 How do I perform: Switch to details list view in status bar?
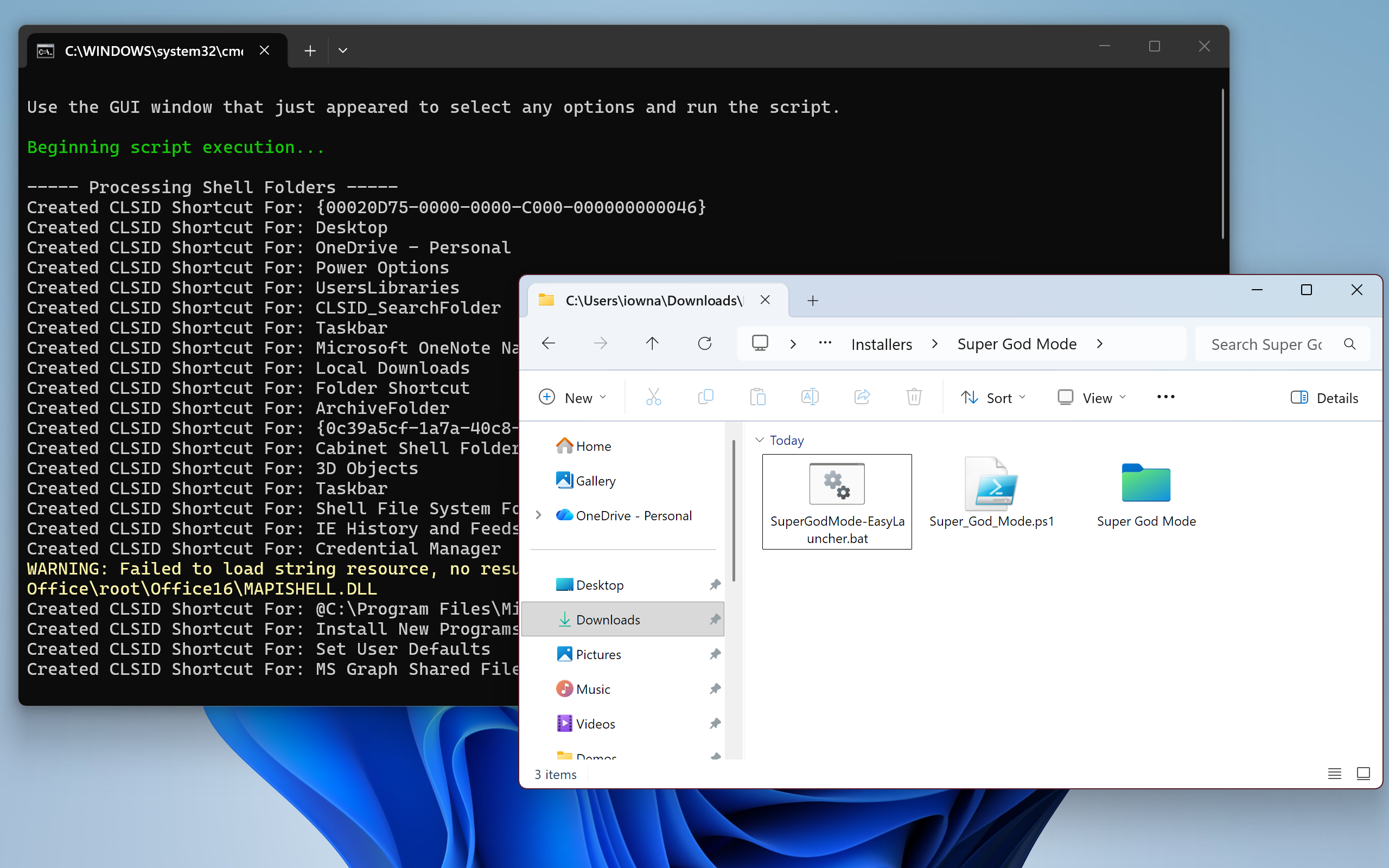pyautogui.click(x=1335, y=774)
